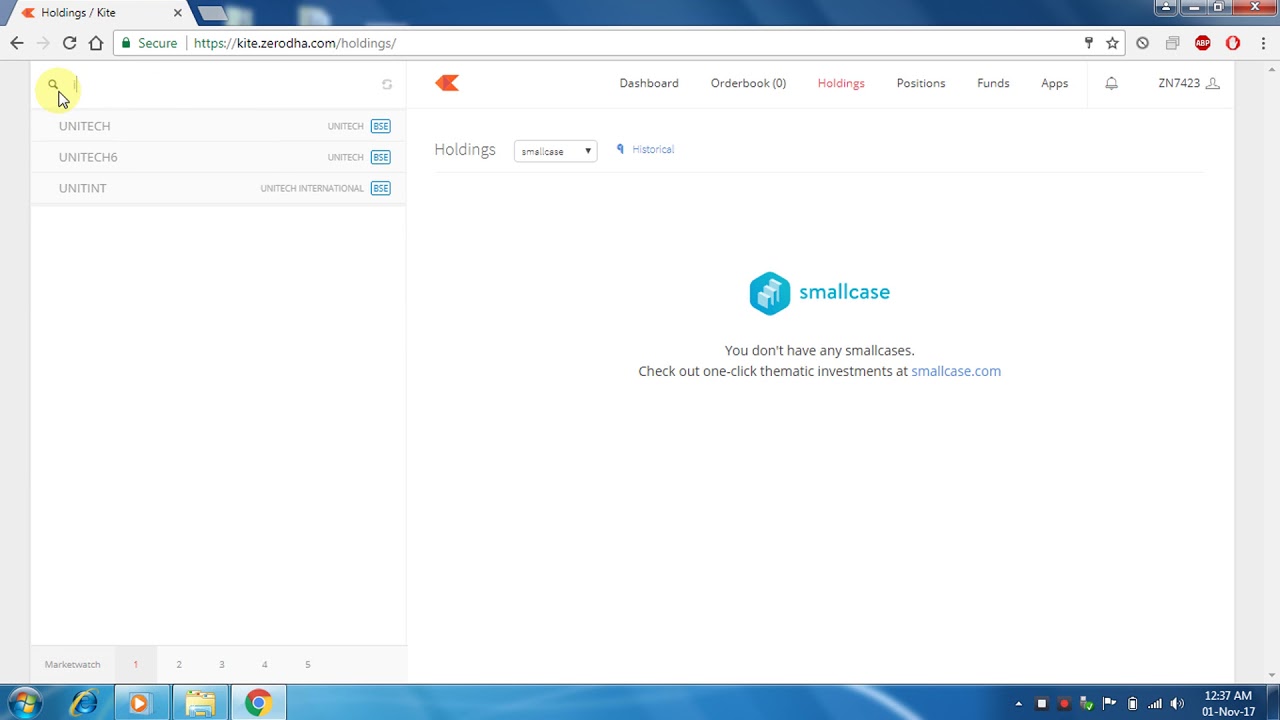Screen dimensions: 1280x720
Task: Reload the page with browser refresh
Action: tap(70, 43)
